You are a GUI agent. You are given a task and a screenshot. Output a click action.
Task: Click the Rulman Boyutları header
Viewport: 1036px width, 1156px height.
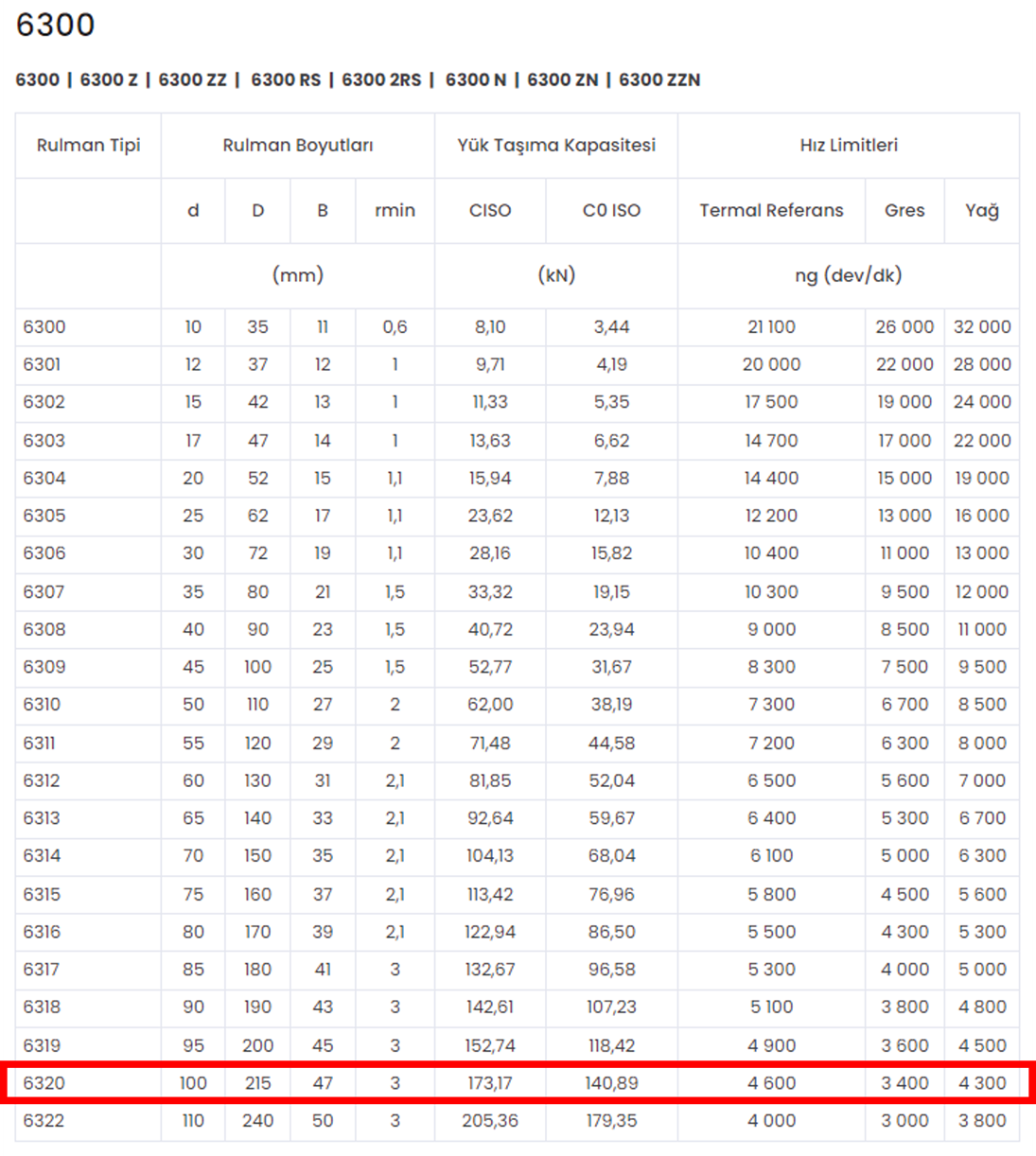(298, 145)
